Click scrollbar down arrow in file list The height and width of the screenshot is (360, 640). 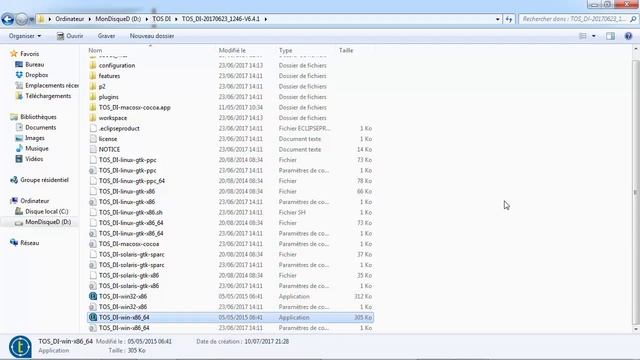tap(636, 329)
